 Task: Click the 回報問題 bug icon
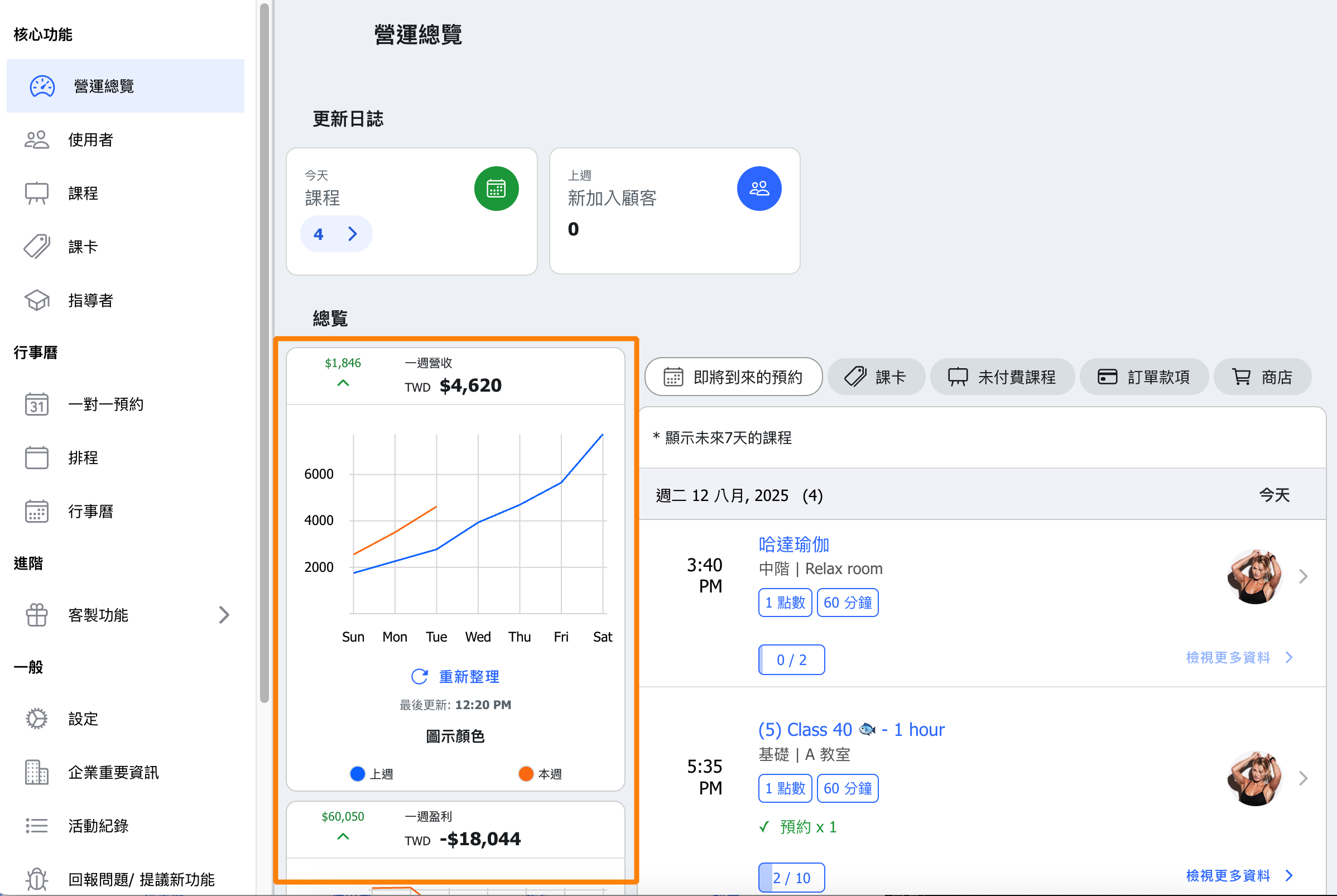pos(37,879)
